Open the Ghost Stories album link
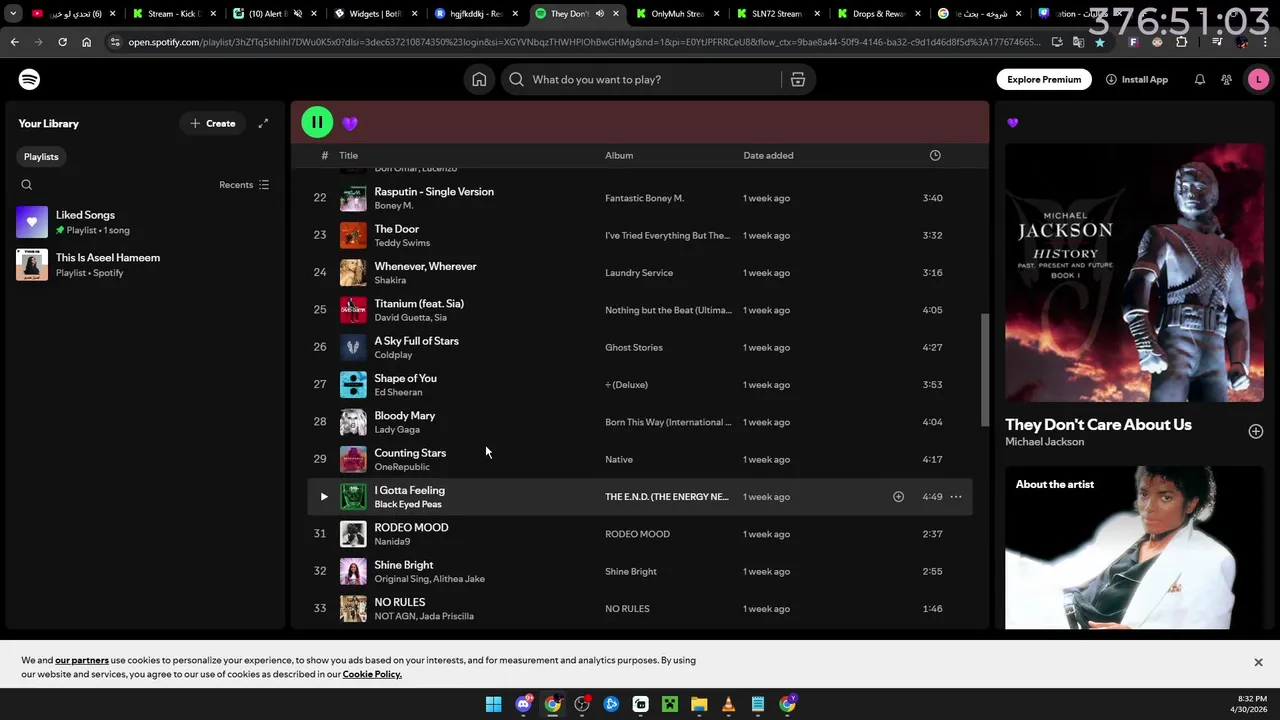Image resolution: width=1280 pixels, height=720 pixels. click(x=634, y=347)
